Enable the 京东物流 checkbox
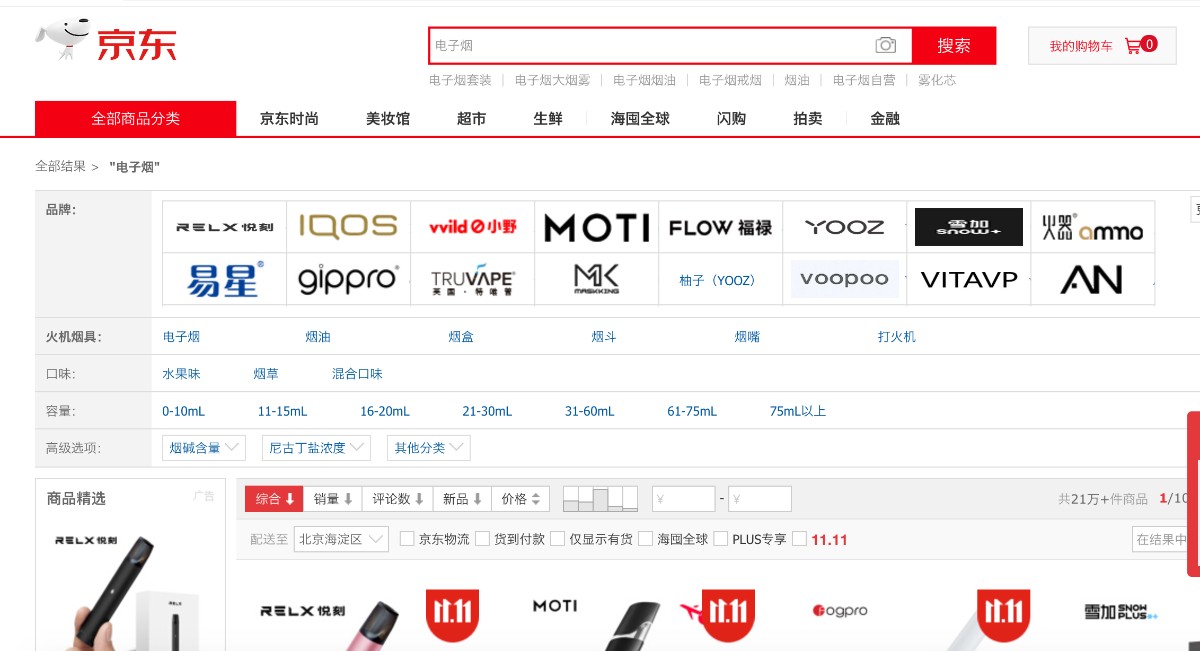The image size is (1200, 651). 407,539
